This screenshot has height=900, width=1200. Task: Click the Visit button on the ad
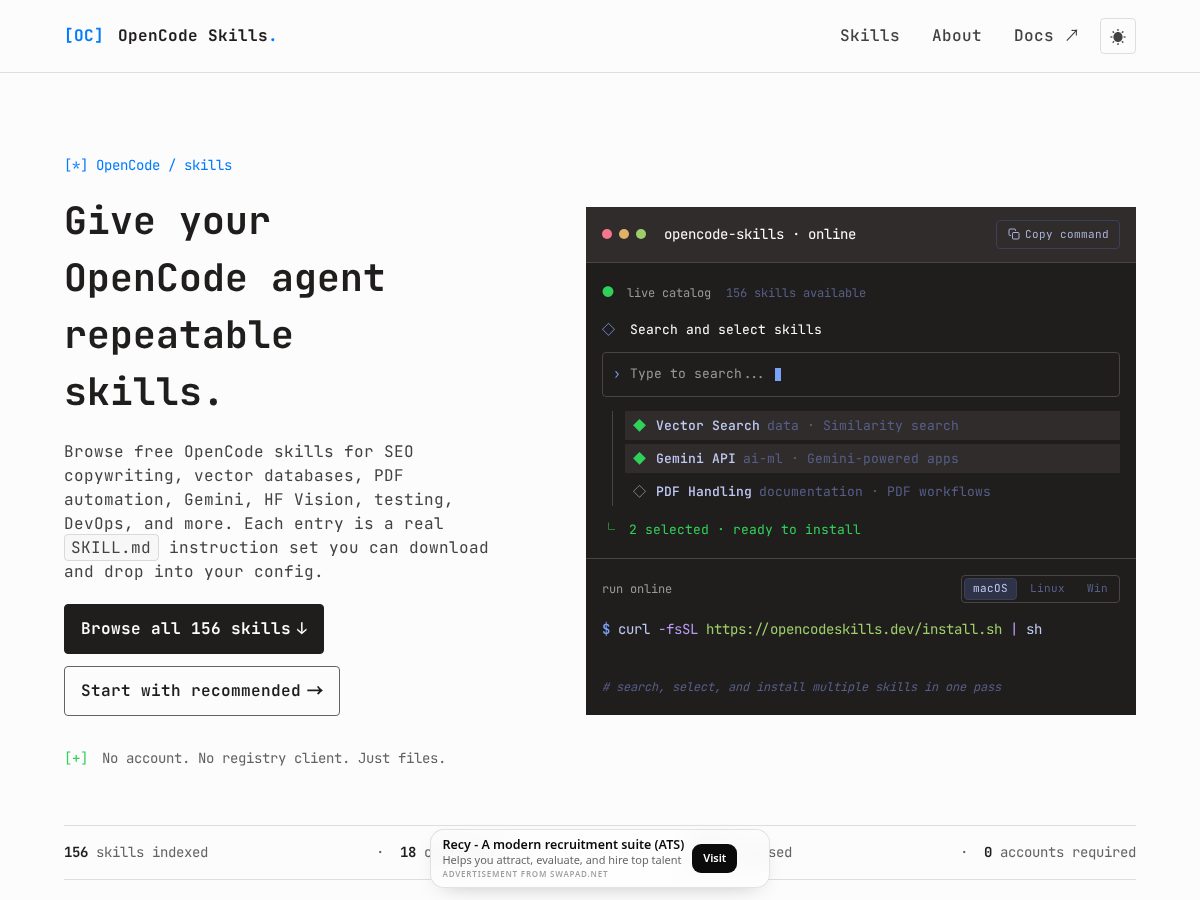tap(714, 858)
